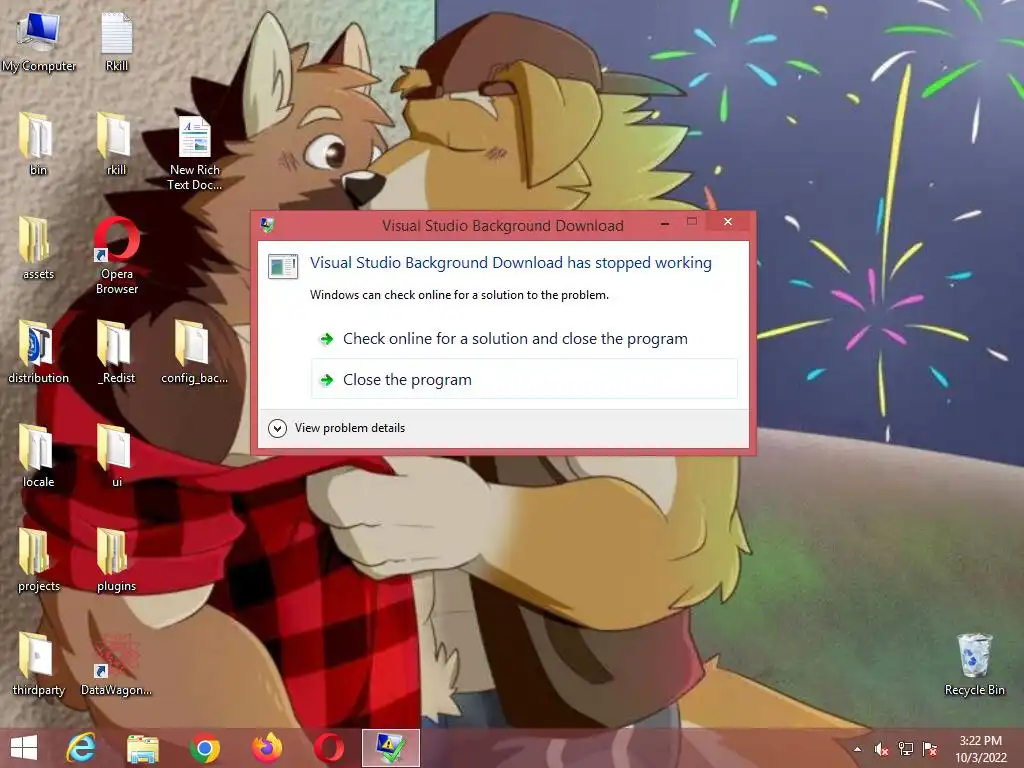This screenshot has width=1024, height=768.
Task: Select the _Redist folder icon
Action: 116,353
